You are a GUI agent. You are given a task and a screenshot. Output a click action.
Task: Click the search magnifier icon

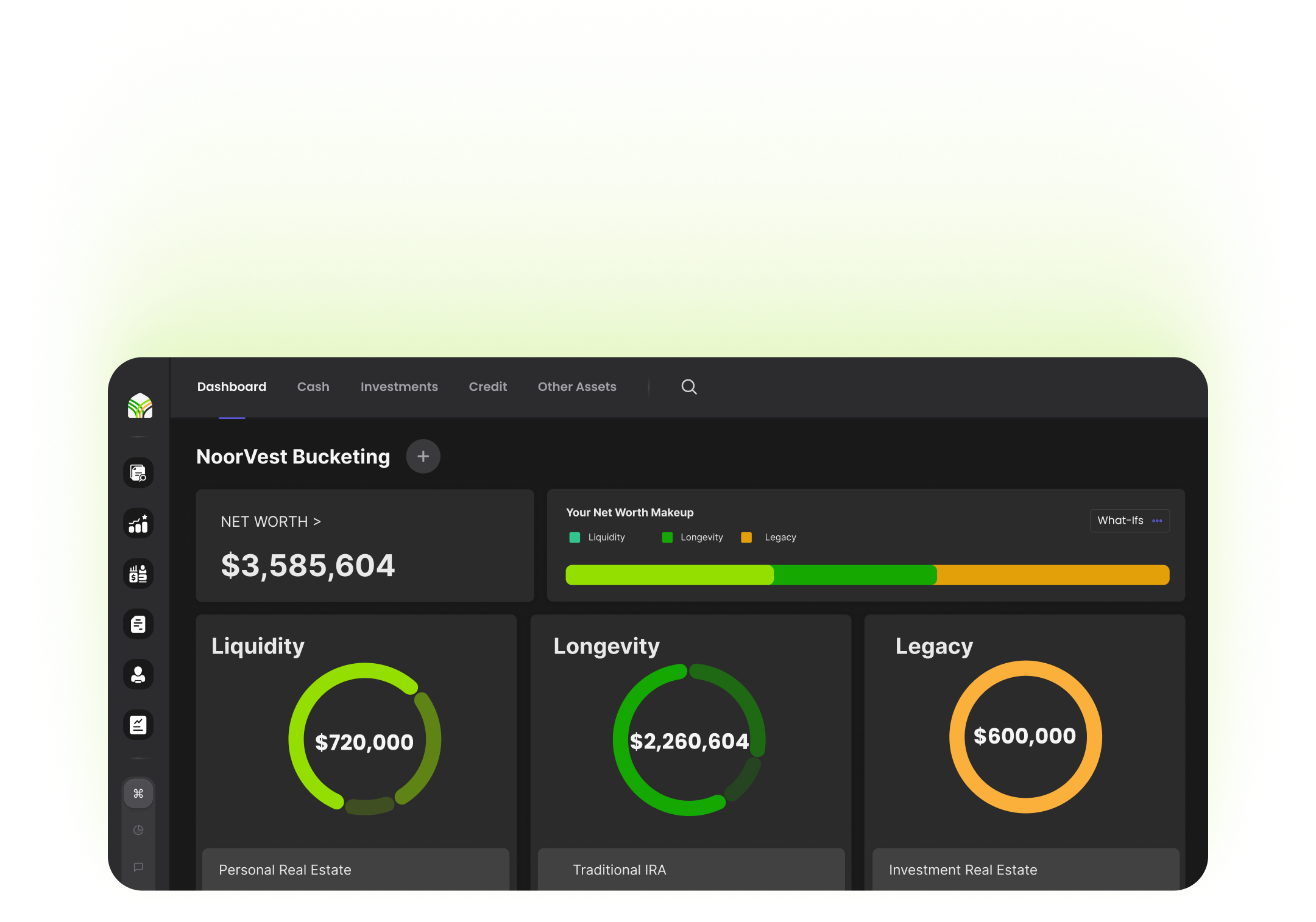pyautogui.click(x=688, y=387)
